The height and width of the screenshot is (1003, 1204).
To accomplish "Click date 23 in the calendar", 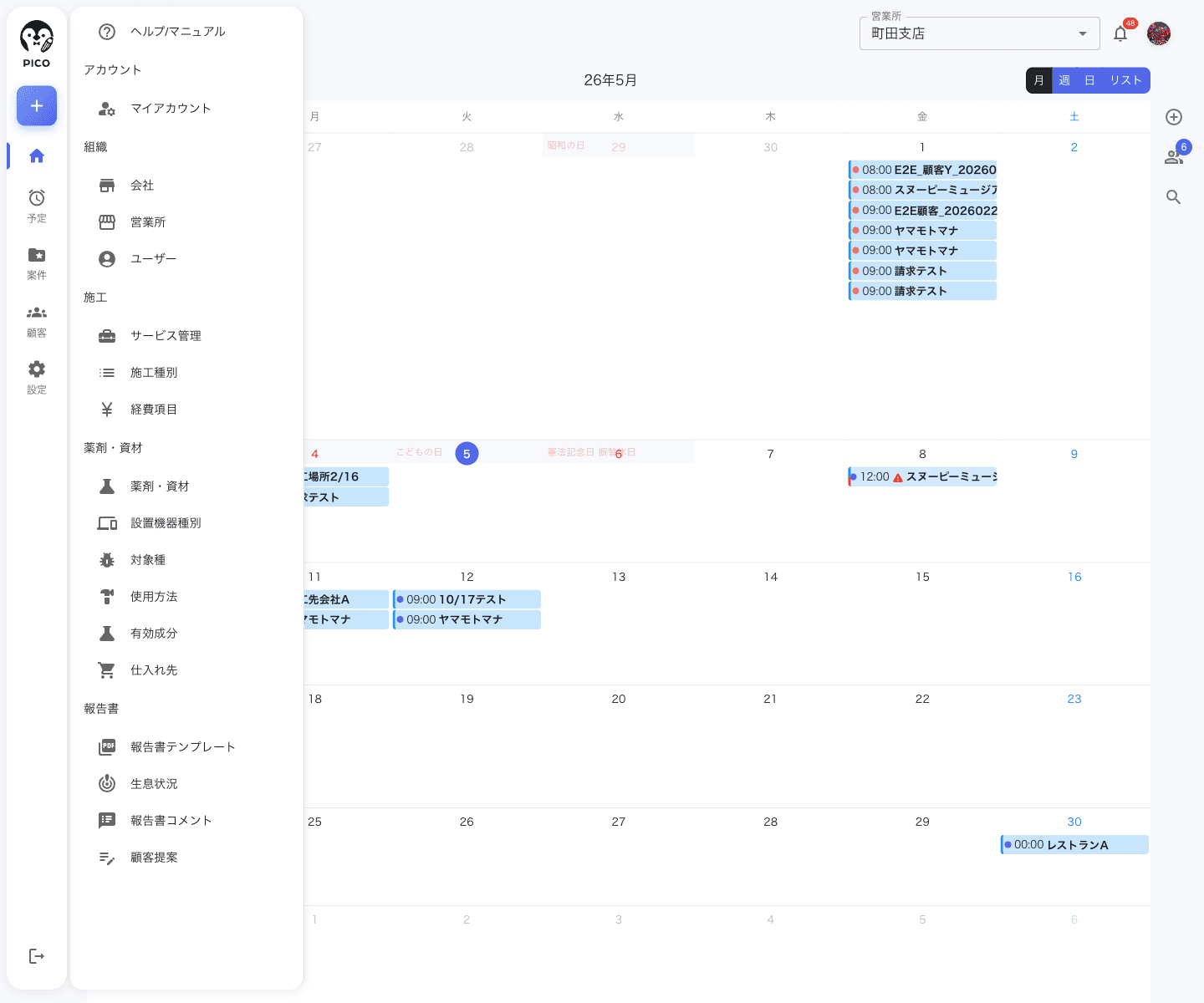I will click(1074, 699).
